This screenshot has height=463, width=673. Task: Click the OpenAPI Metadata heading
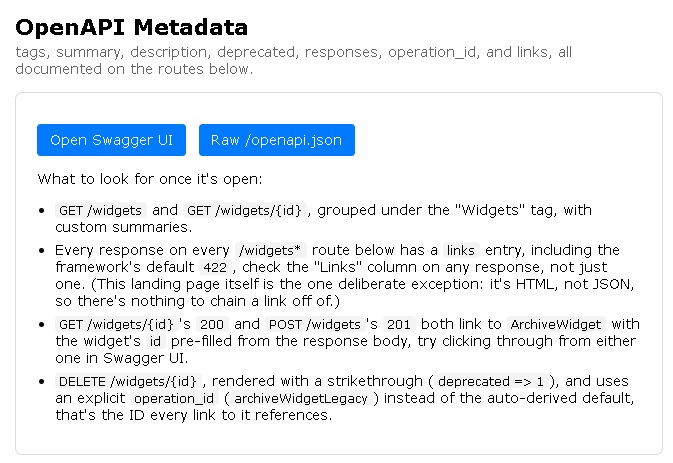(131, 27)
